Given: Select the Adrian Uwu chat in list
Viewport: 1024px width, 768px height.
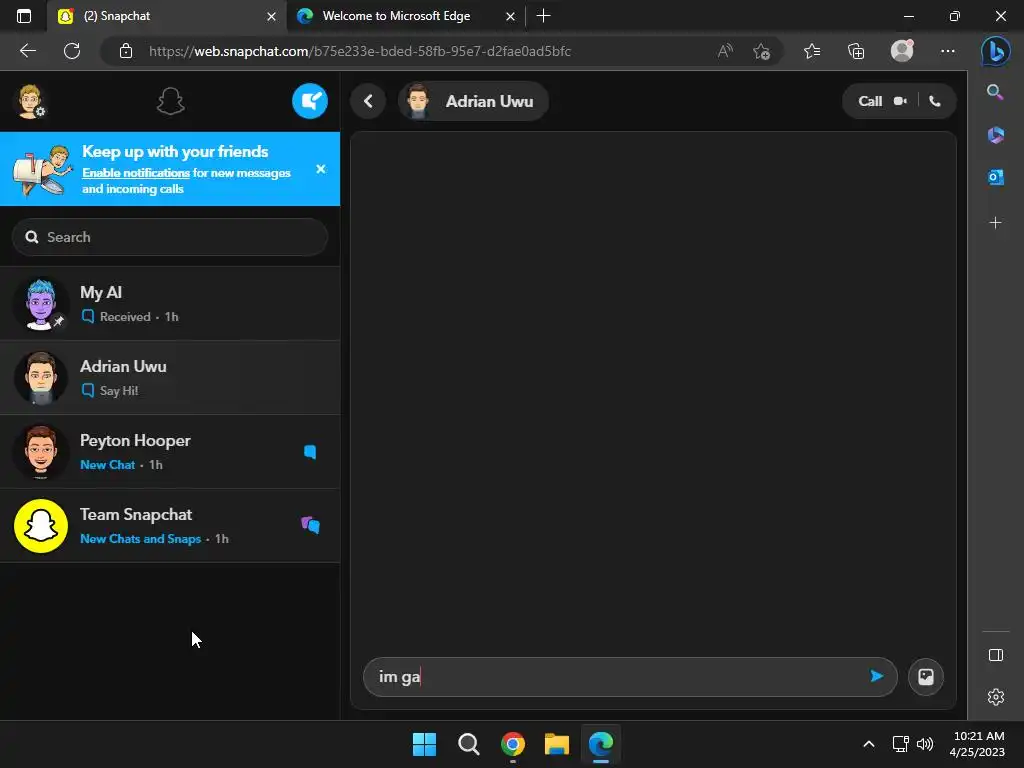Looking at the screenshot, I should 170,377.
